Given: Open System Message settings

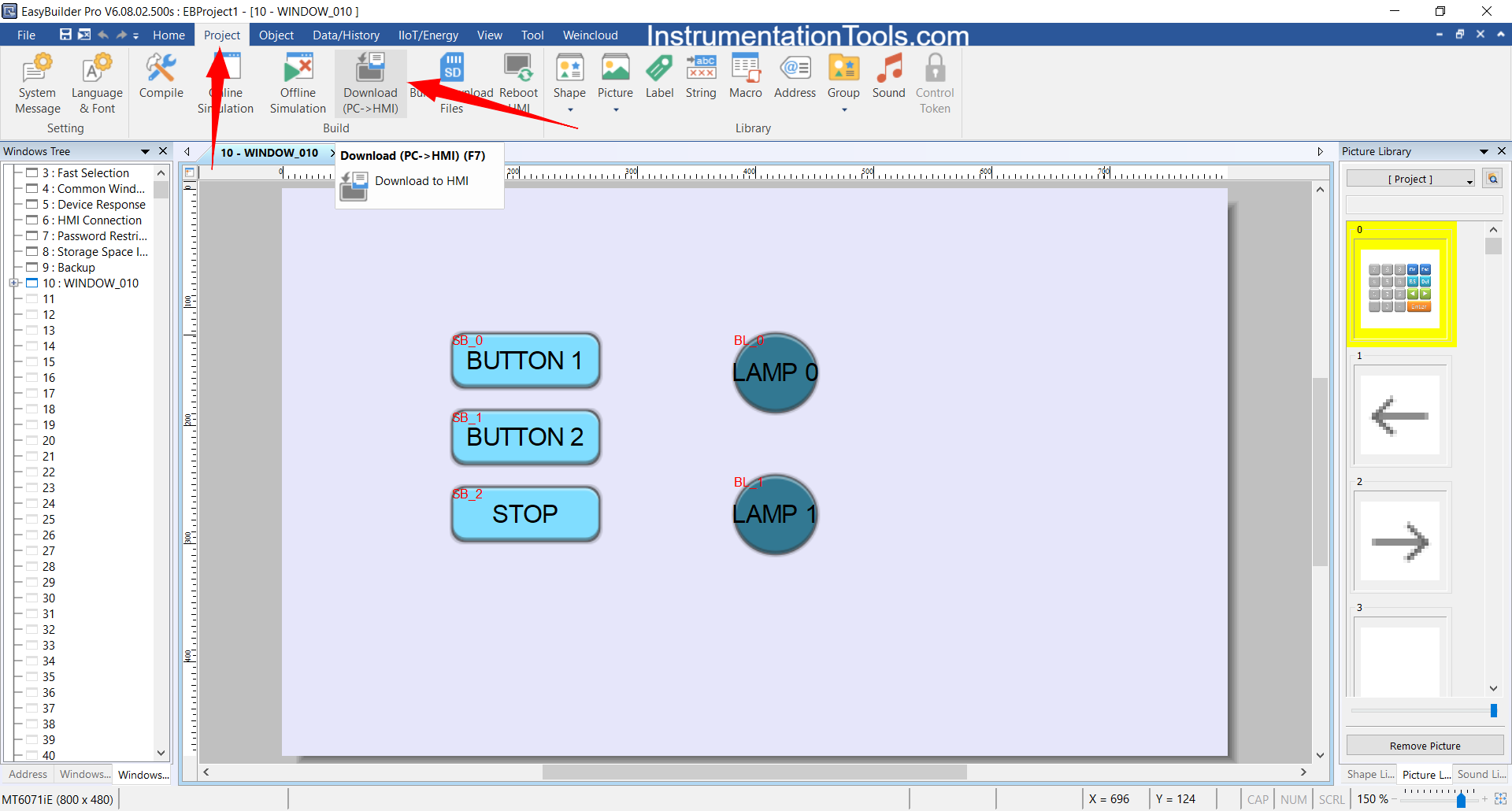Looking at the screenshot, I should click(37, 83).
